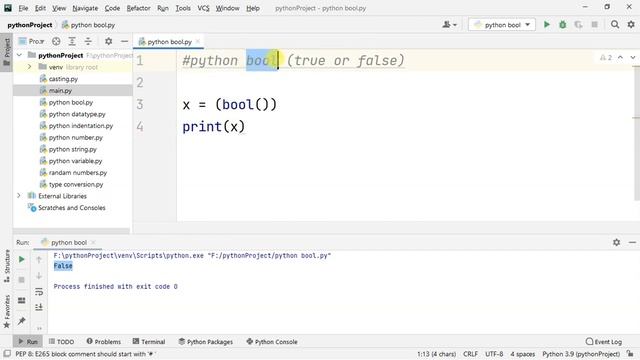This screenshot has height=360, width=640.
Task: Change CRLF line separator in status bar
Action: pyautogui.click(x=470, y=354)
